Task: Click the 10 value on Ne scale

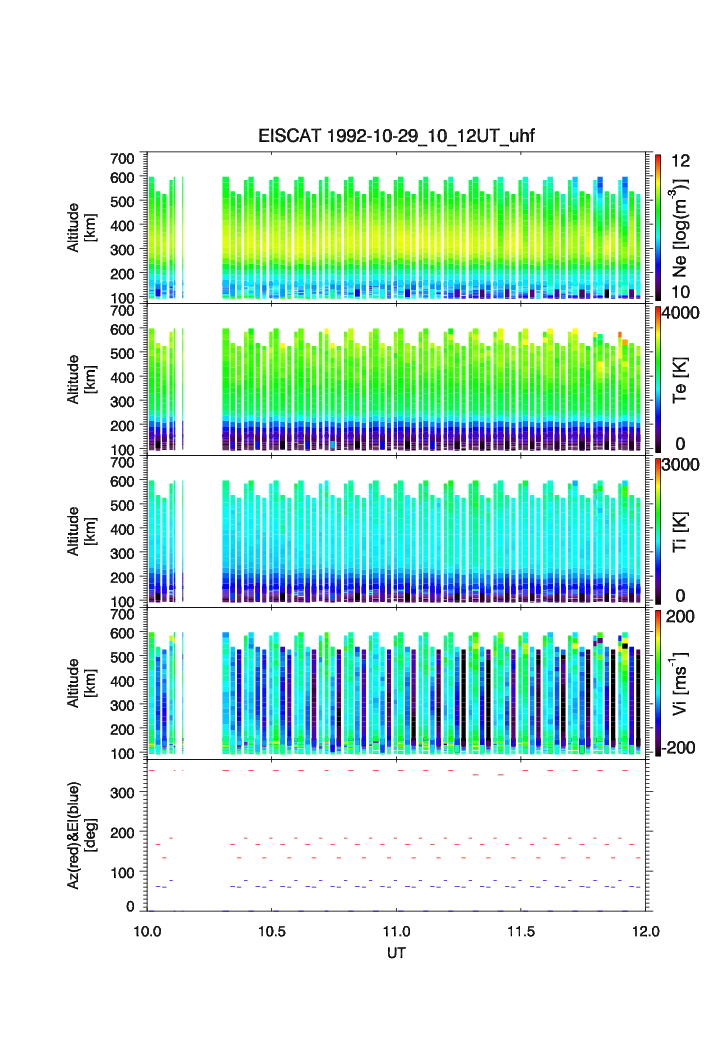Action: (680, 292)
